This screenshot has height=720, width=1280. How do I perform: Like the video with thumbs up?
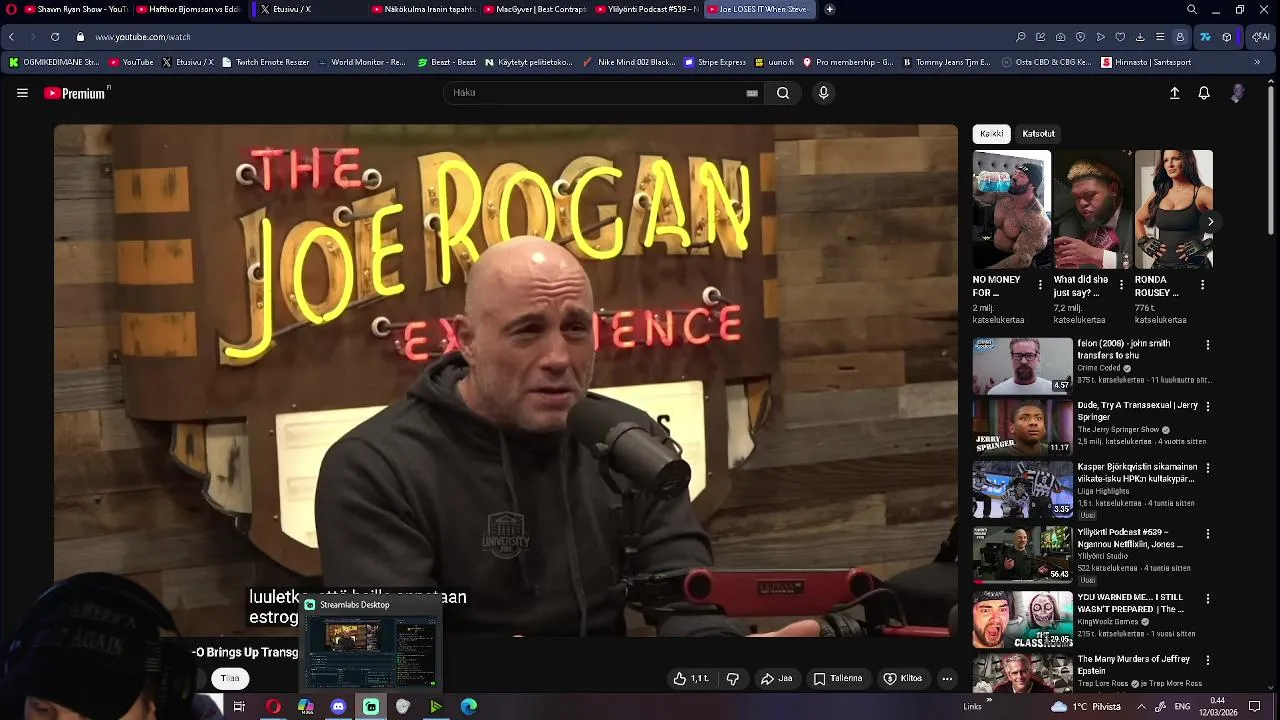691,679
